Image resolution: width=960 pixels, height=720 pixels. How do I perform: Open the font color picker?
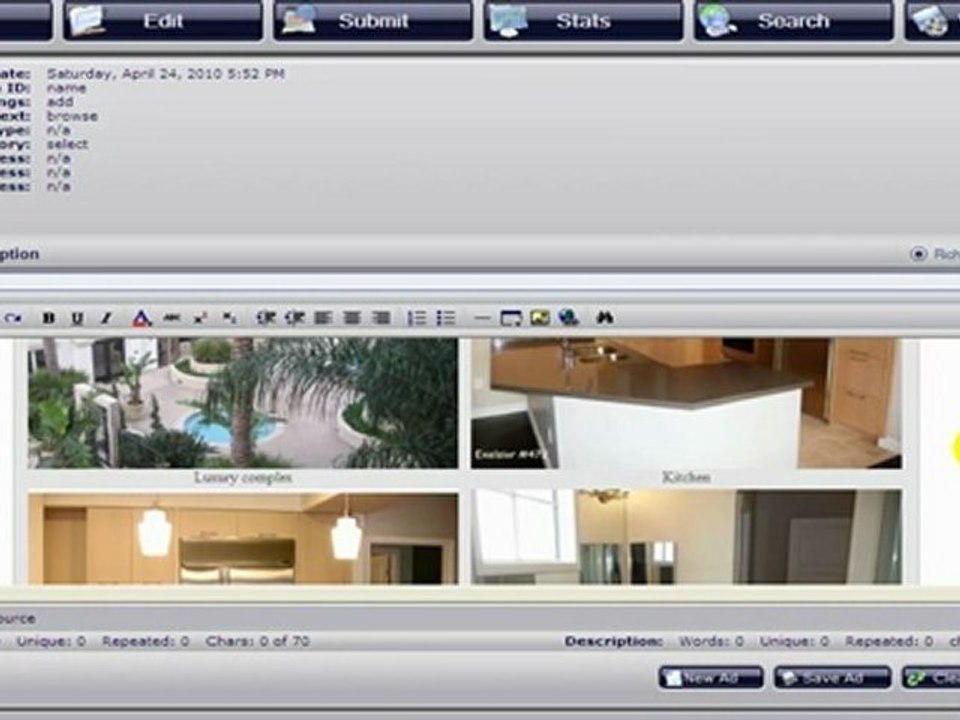pyautogui.click(x=141, y=318)
